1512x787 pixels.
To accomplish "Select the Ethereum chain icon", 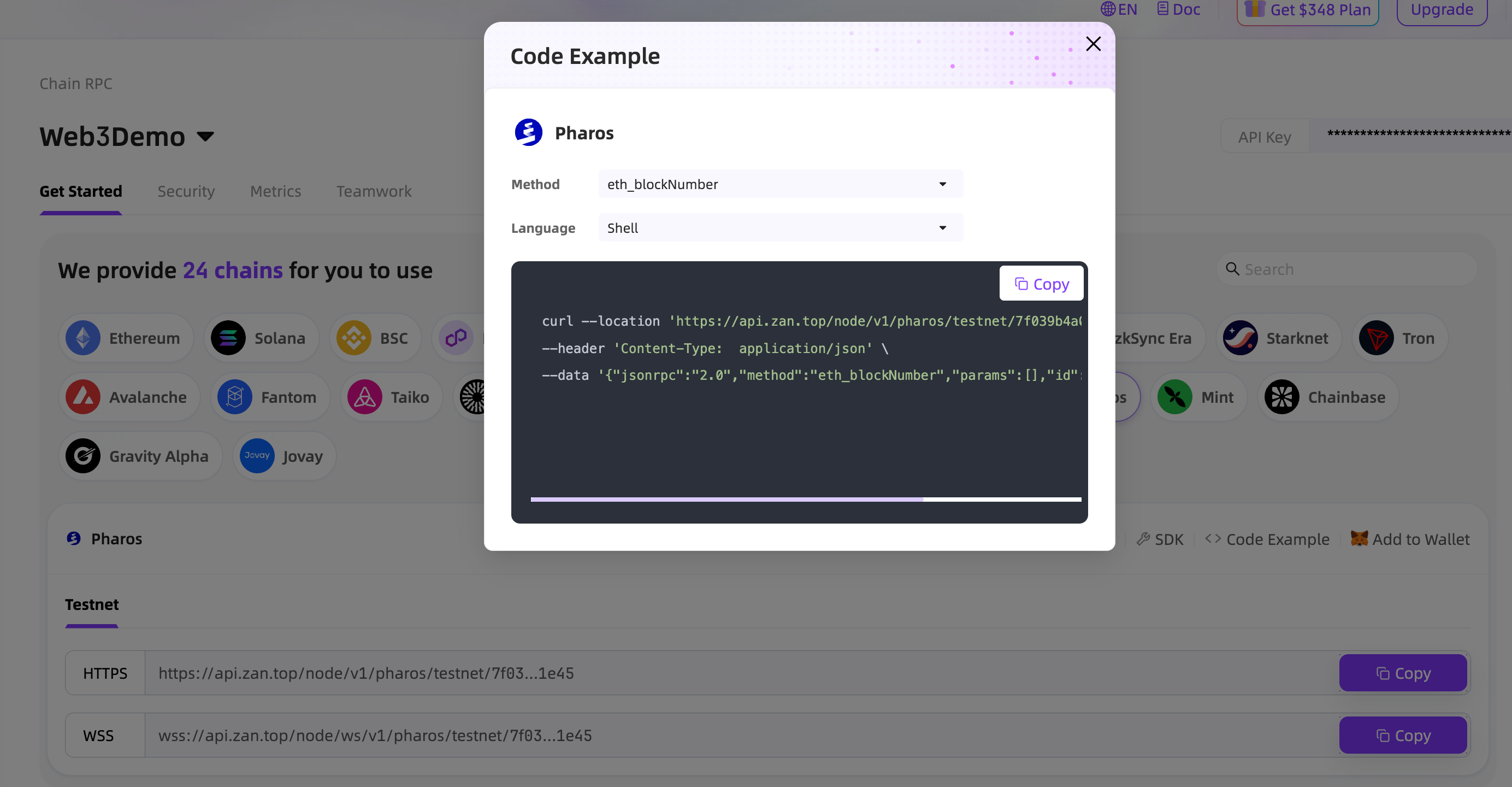I will click(x=83, y=338).
